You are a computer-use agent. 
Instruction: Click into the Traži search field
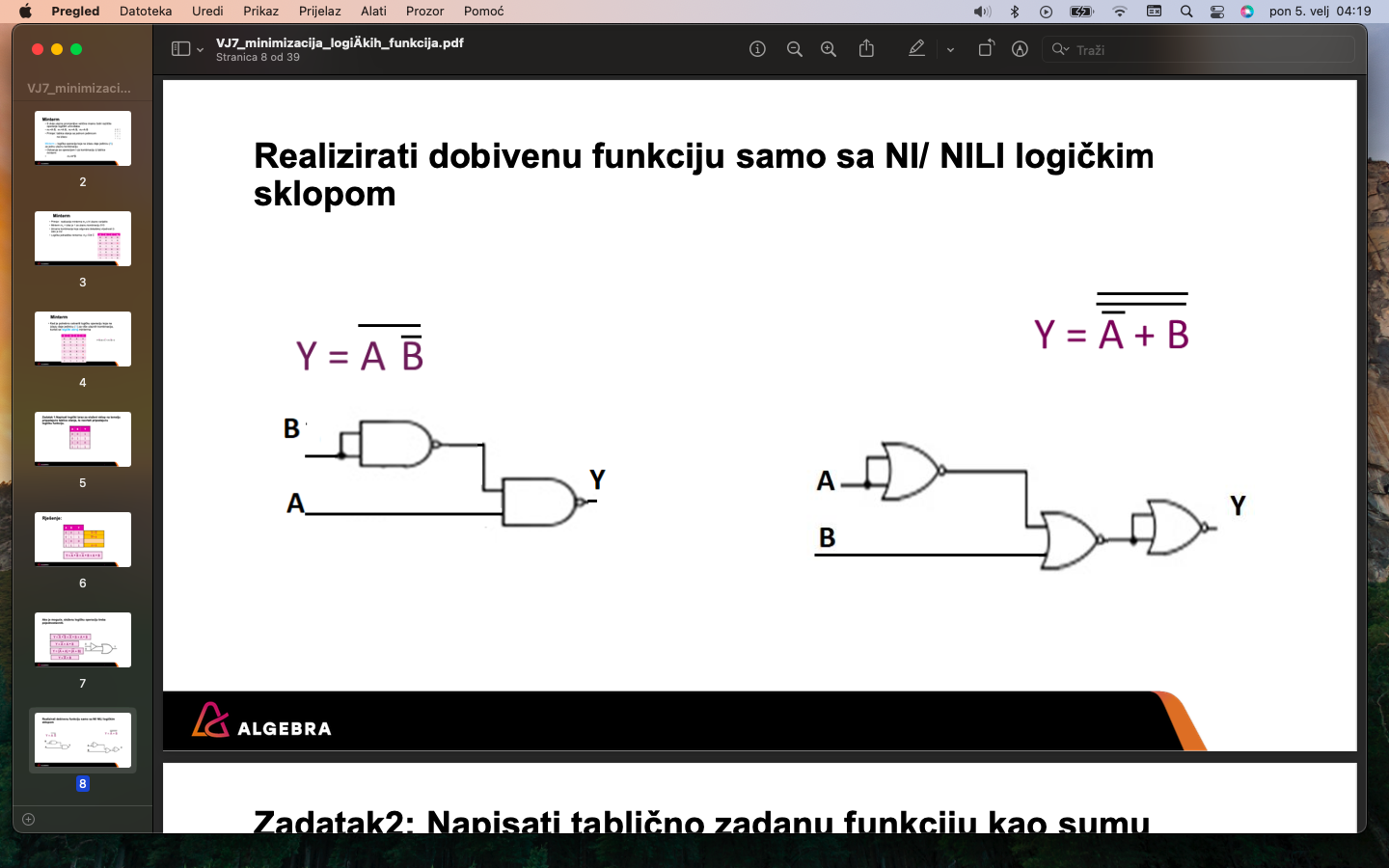[1198, 49]
